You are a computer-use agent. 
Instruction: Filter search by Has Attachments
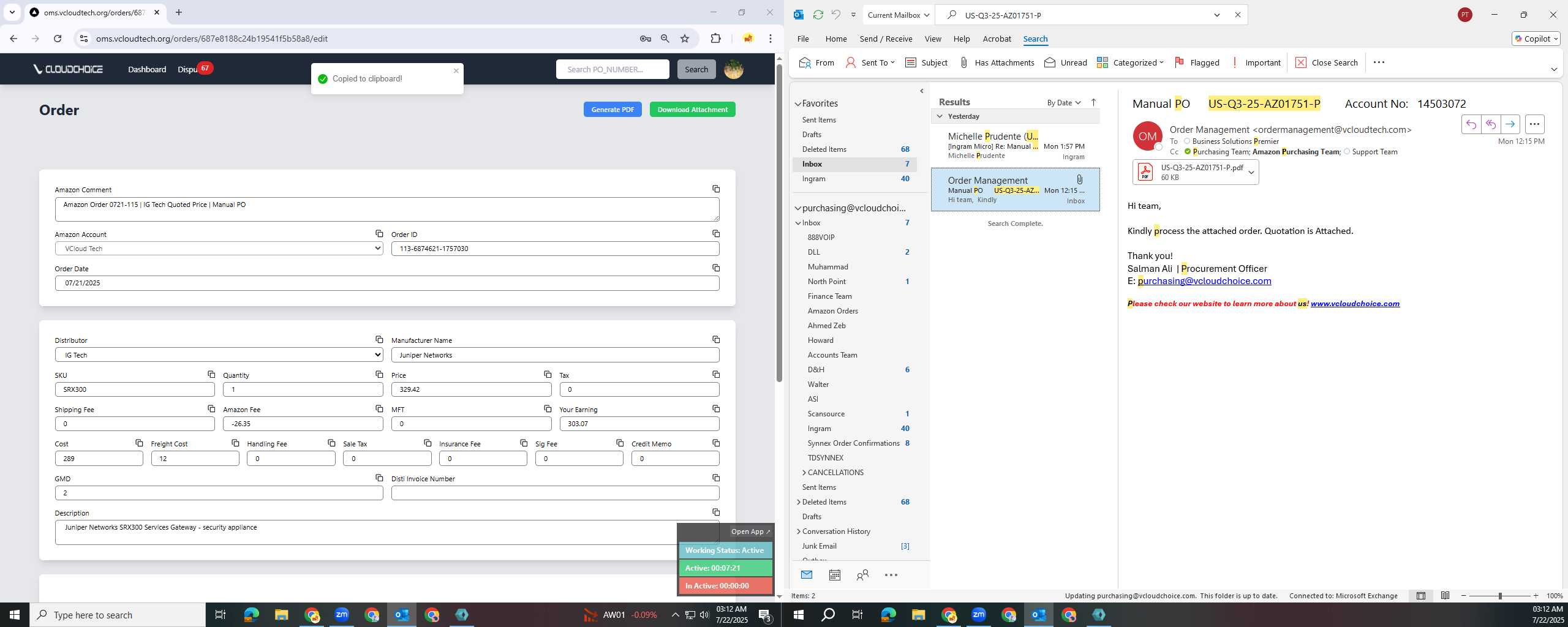pyautogui.click(x=997, y=62)
